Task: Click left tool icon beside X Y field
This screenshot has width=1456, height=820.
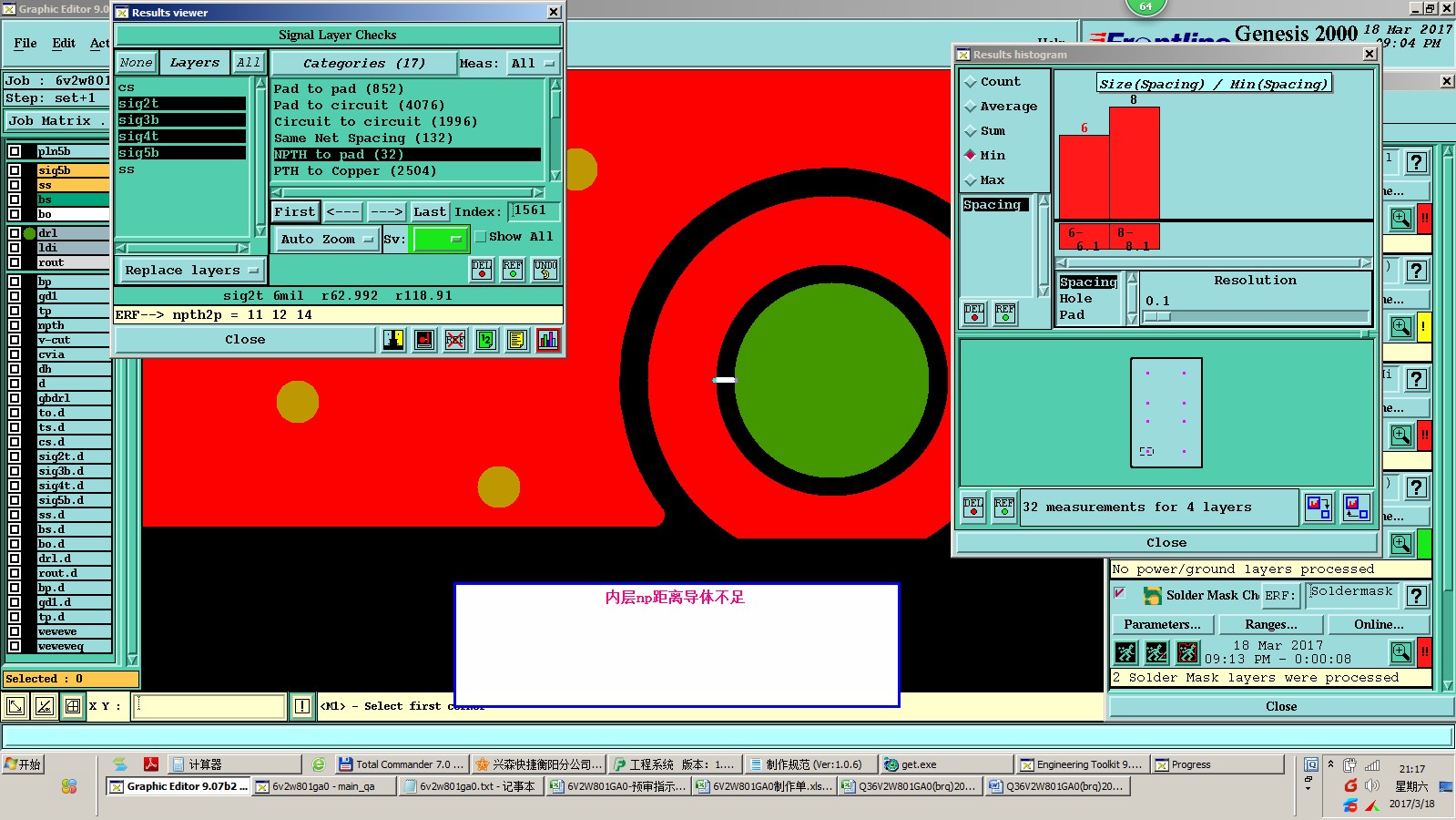Action: coord(15,706)
